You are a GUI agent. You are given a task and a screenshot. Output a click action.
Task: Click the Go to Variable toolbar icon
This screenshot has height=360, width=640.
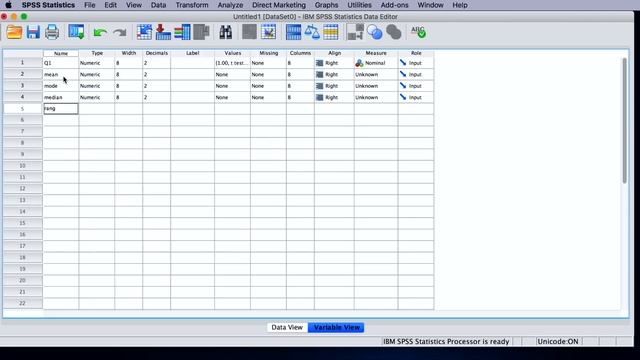pos(163,32)
